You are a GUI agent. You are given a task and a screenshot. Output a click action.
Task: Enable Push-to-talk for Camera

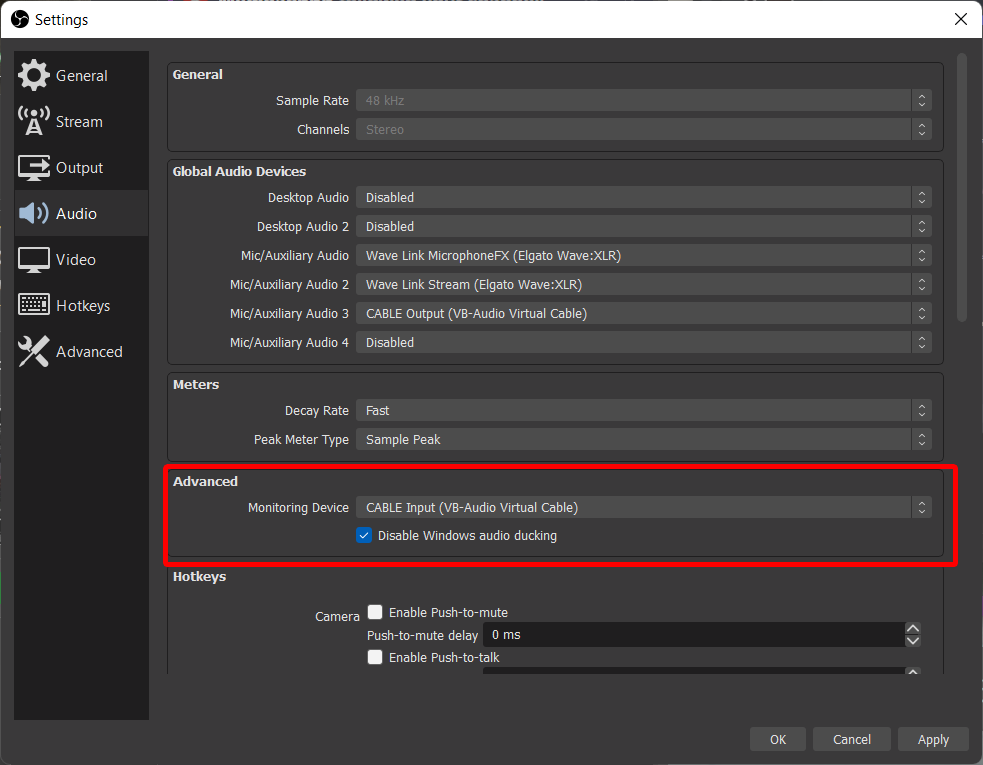point(375,657)
